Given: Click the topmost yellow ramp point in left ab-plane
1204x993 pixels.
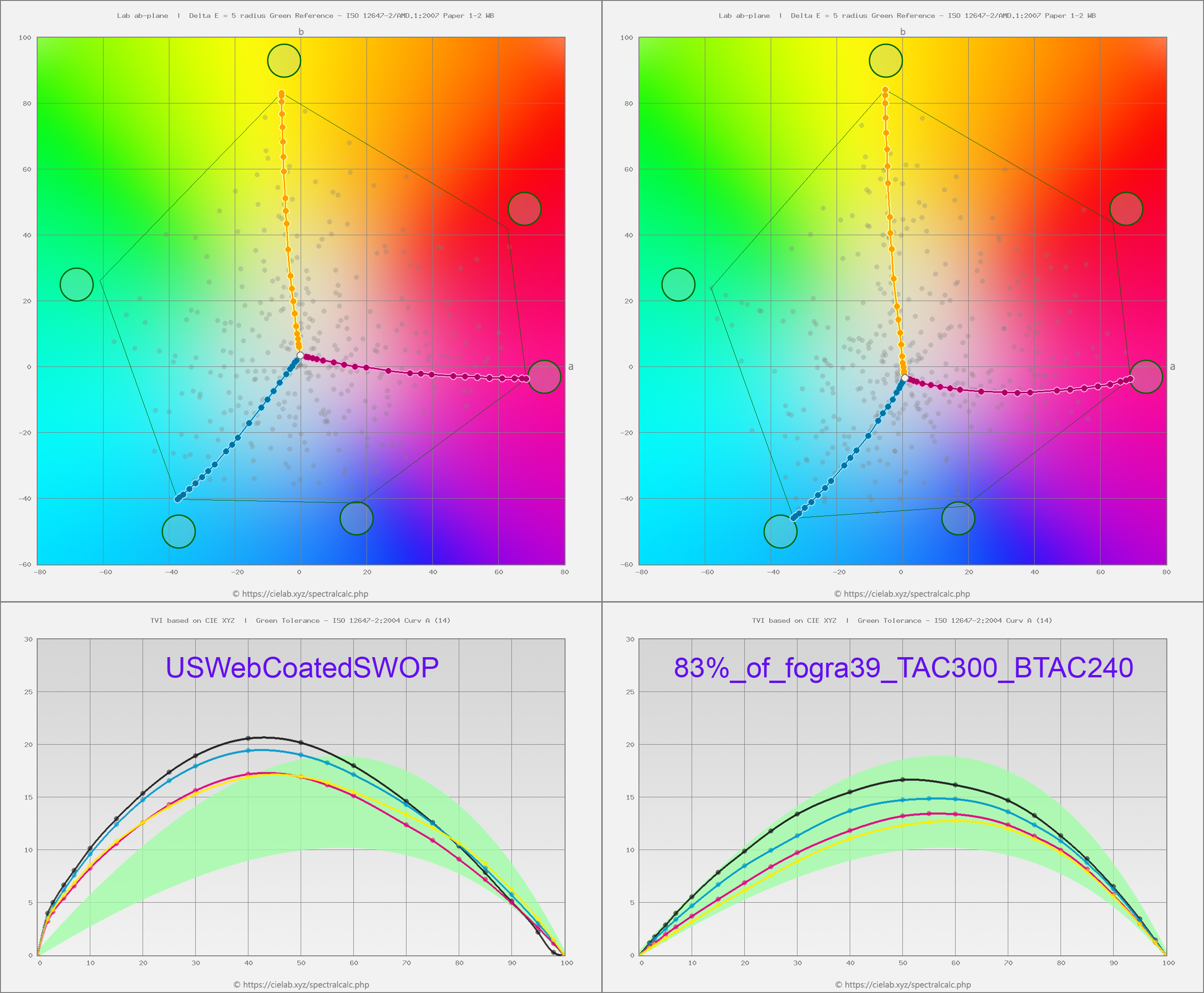Looking at the screenshot, I should tap(281, 93).
